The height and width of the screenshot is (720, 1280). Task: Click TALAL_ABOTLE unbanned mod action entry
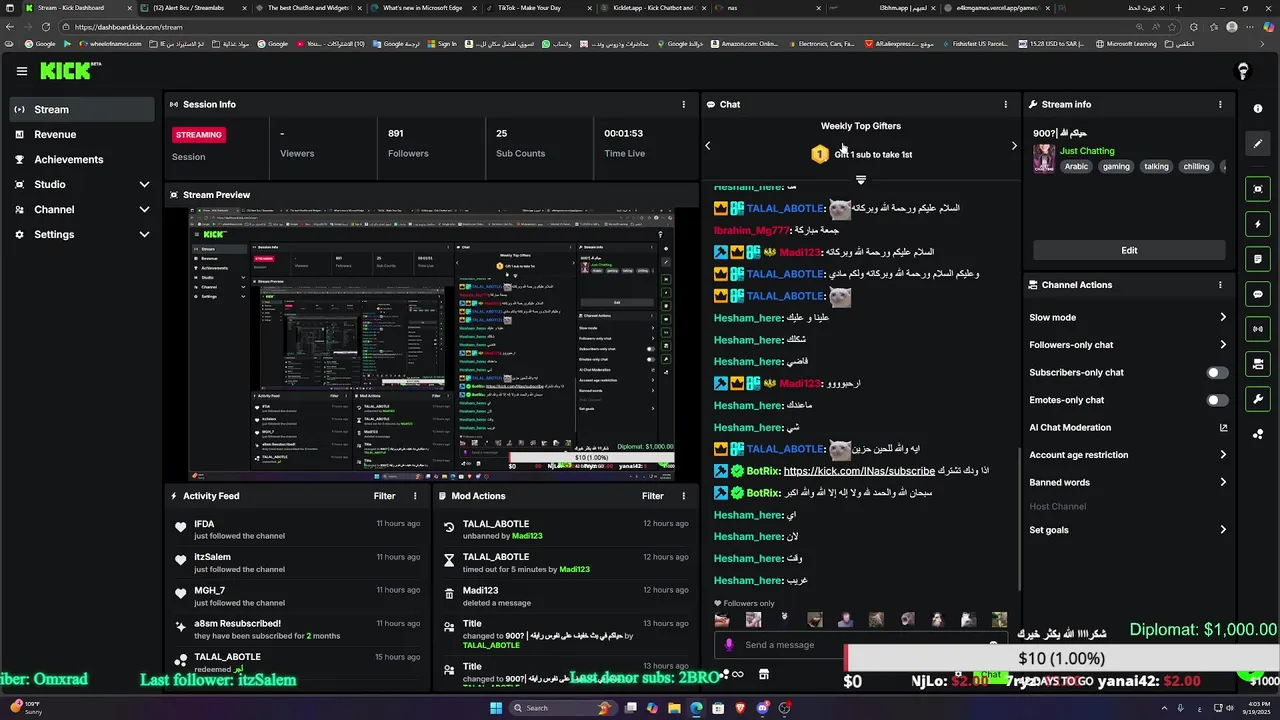pyautogui.click(x=568, y=530)
